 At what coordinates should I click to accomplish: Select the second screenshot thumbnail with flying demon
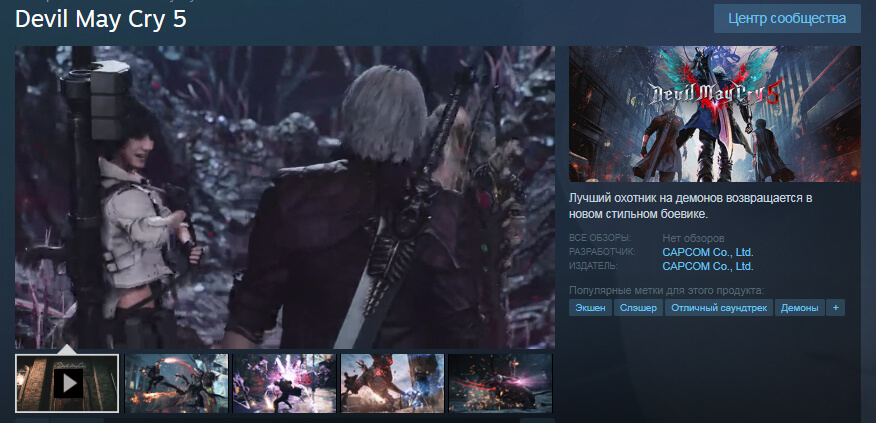pyautogui.click(x=176, y=383)
